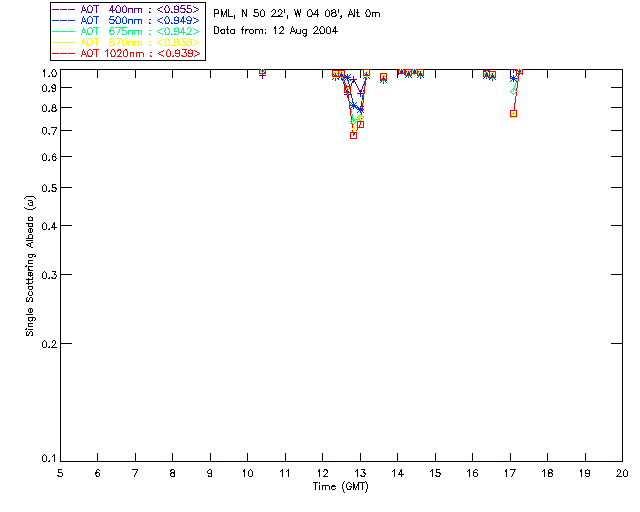Click the 14 hour x-axis label
640x512 pixels.
[x=398, y=473]
